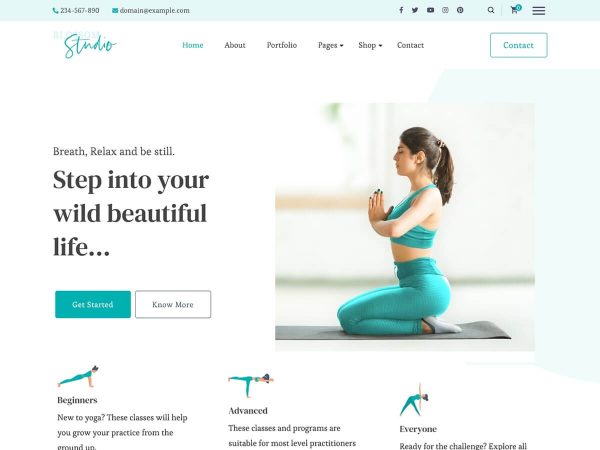Image resolution: width=600 pixels, height=450 pixels.
Task: Open the Twitter social icon
Action: 415,10
